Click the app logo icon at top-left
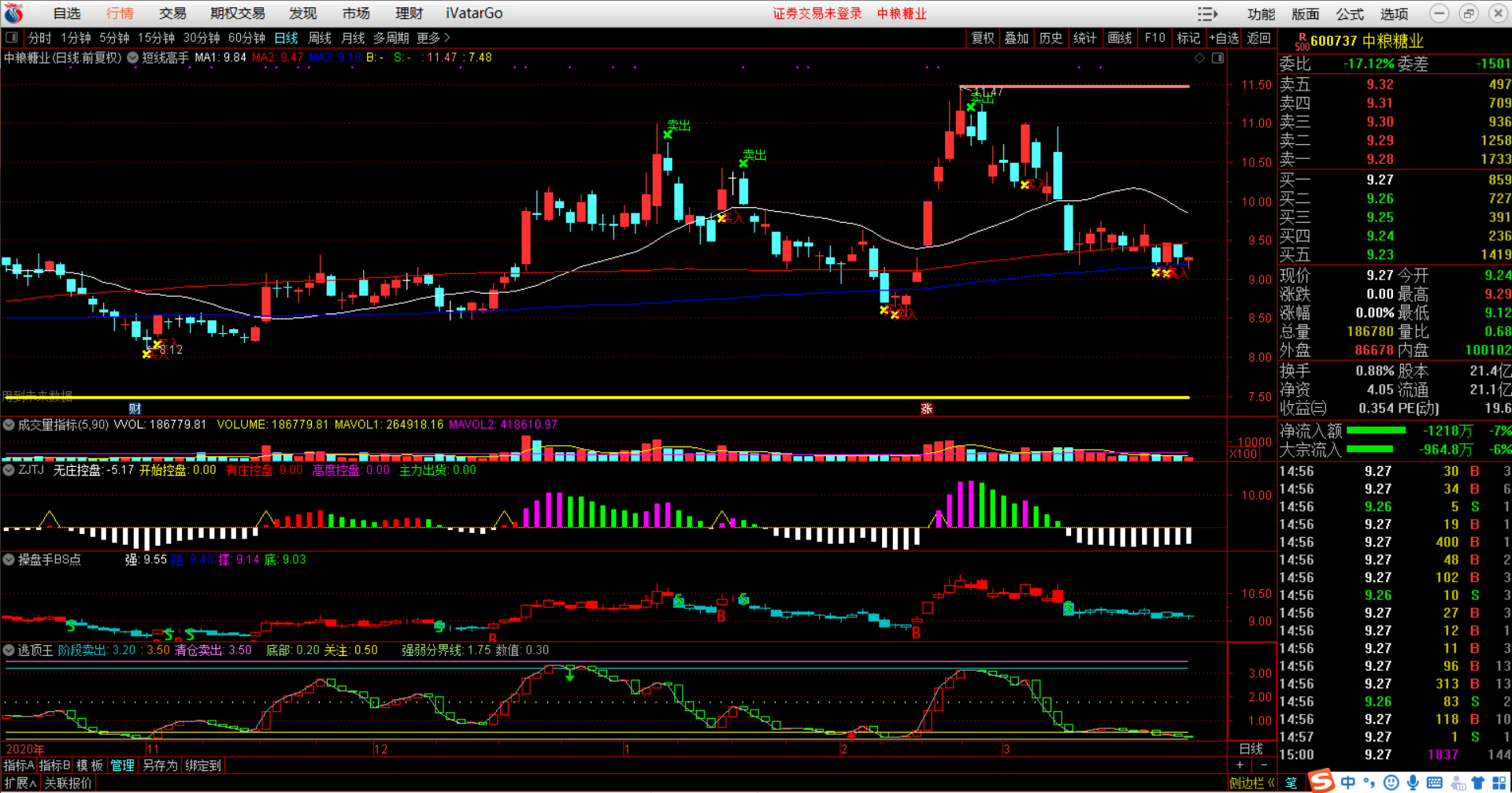Viewport: 1512px width, 793px height. (x=13, y=13)
